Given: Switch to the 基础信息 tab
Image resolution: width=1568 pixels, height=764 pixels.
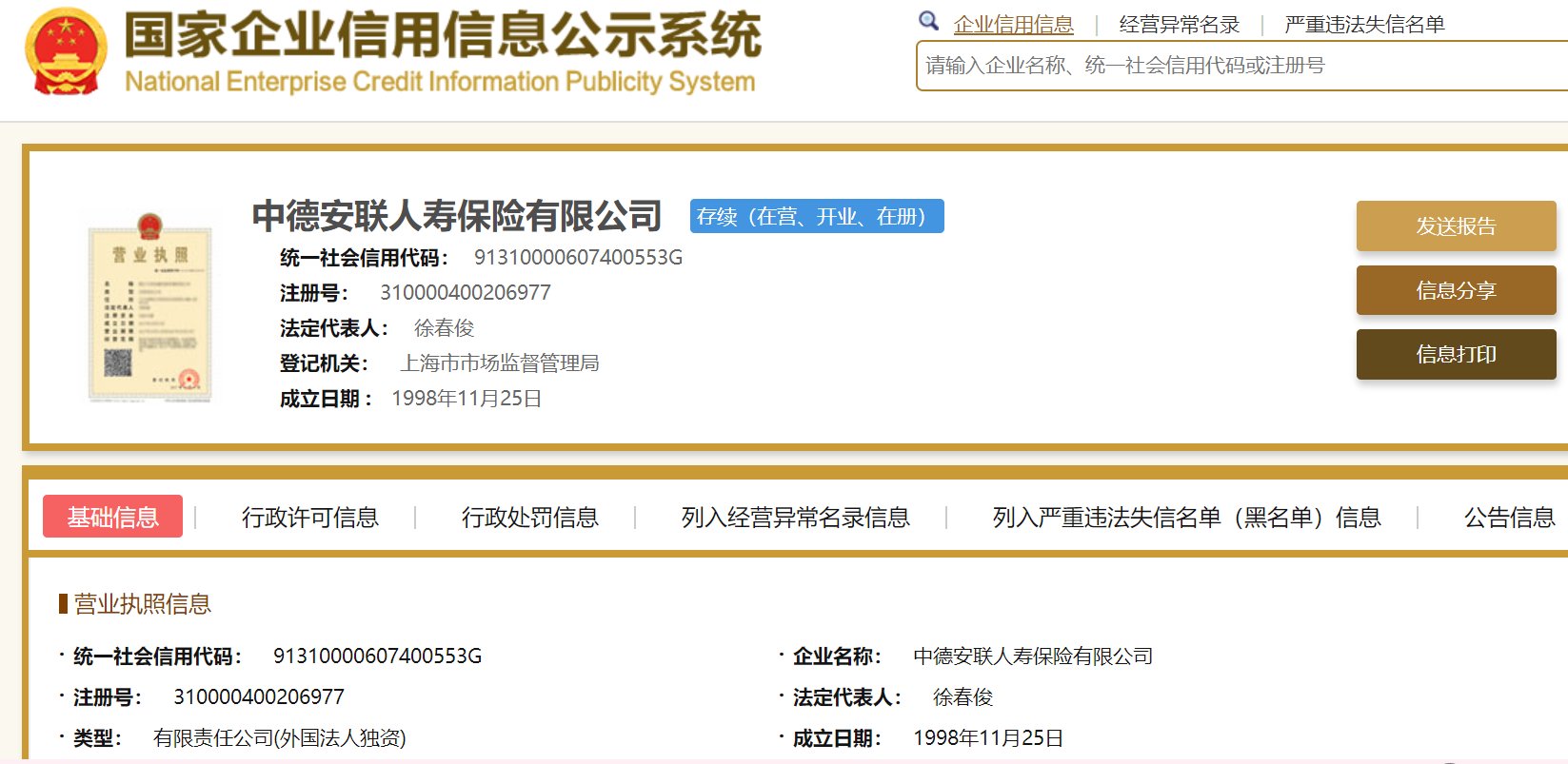Looking at the screenshot, I should point(112,517).
